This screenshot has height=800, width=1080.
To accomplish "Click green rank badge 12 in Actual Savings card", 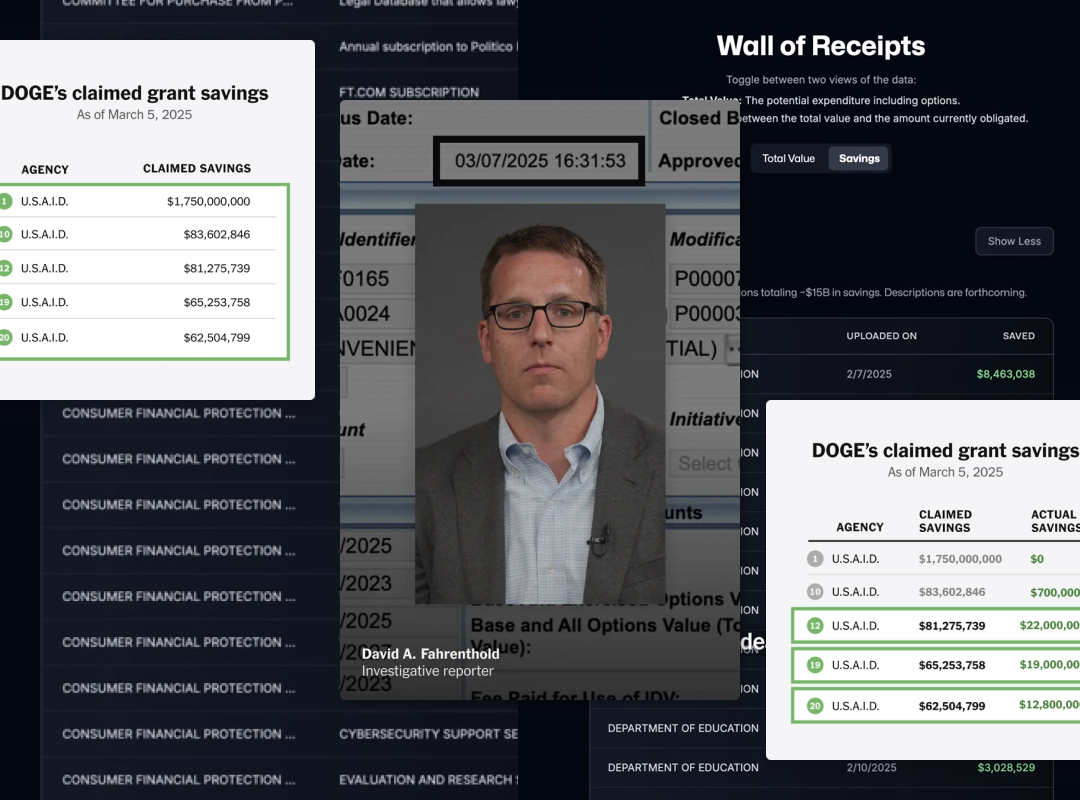I will click(x=815, y=626).
